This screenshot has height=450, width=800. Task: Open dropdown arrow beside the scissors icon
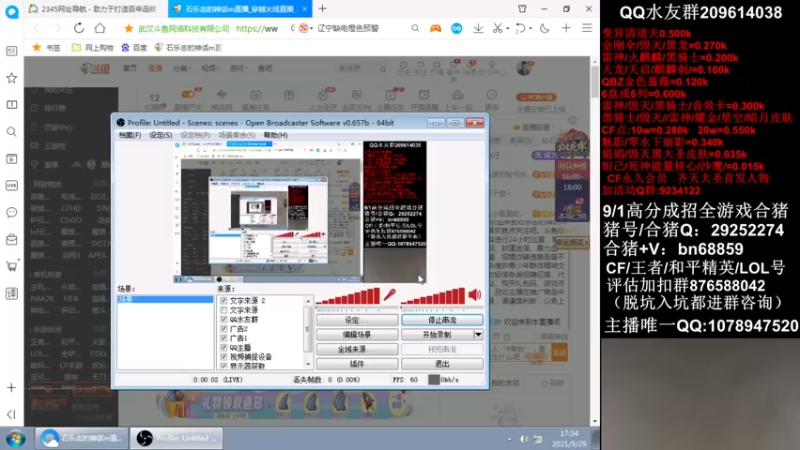point(508,29)
